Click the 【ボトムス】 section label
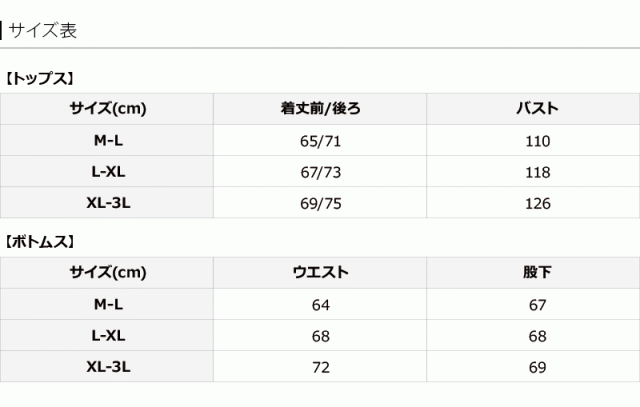This screenshot has width=640, height=407. [x=41, y=241]
